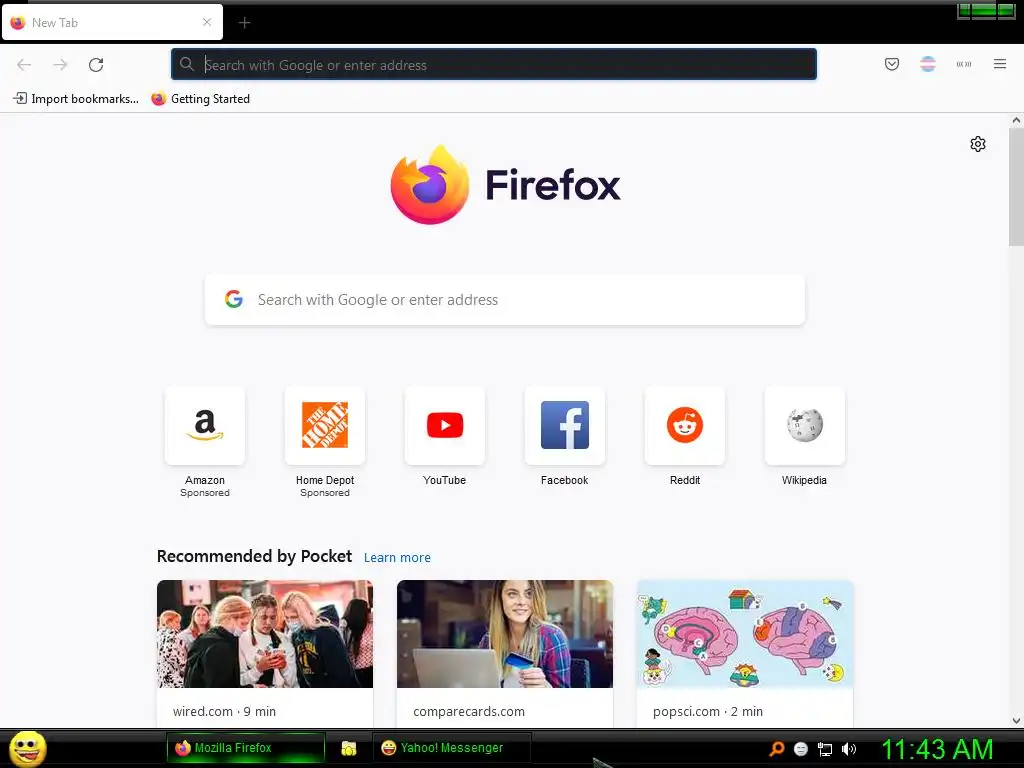Close the New Tab tab

(206, 22)
